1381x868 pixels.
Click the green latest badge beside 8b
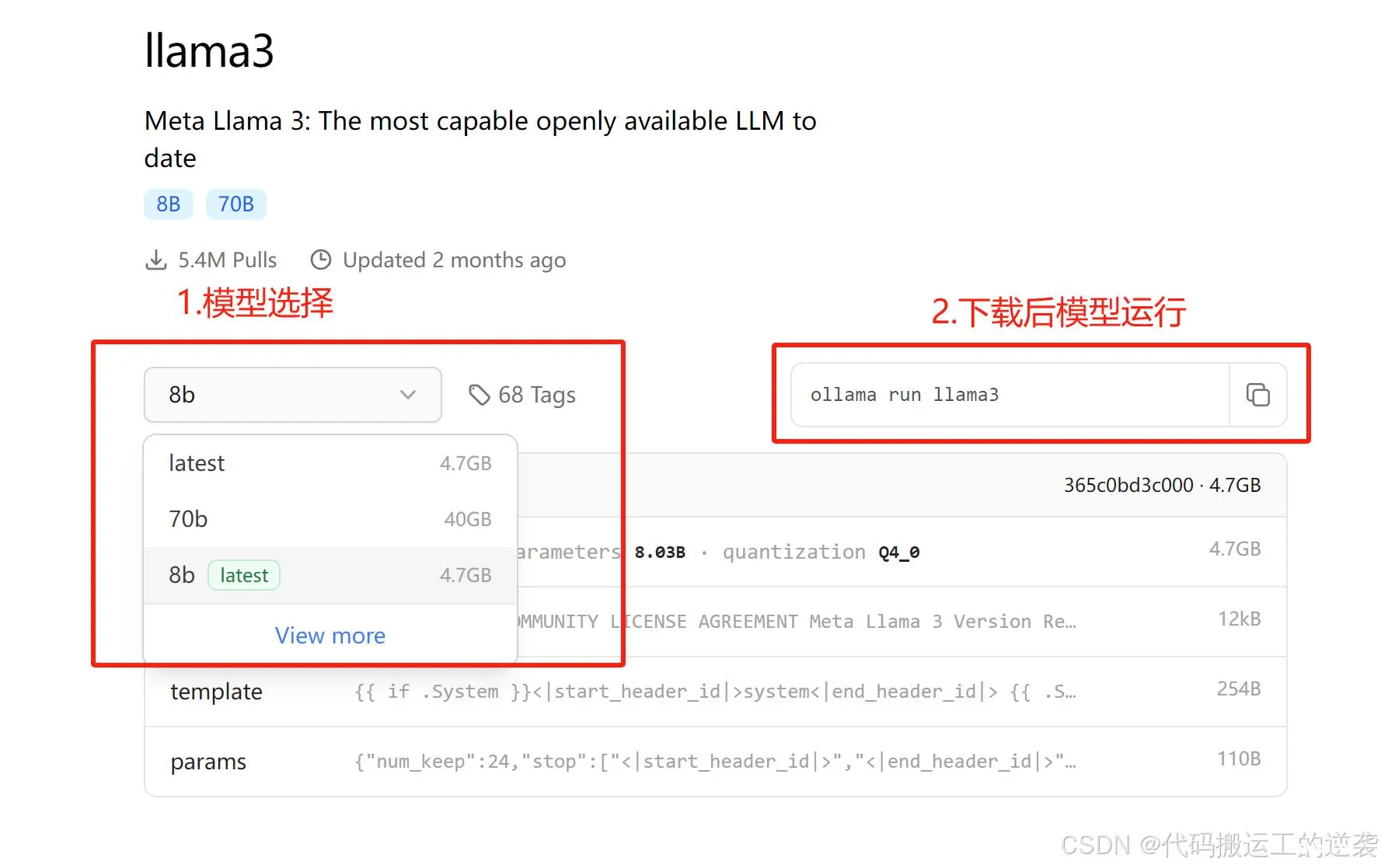(x=244, y=575)
